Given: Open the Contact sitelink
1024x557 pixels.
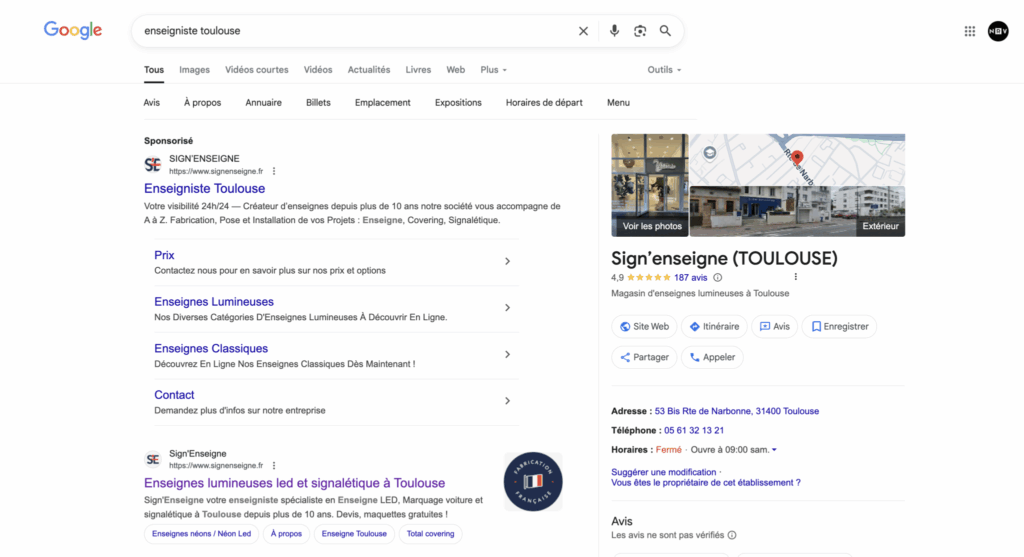Looking at the screenshot, I should pos(174,395).
